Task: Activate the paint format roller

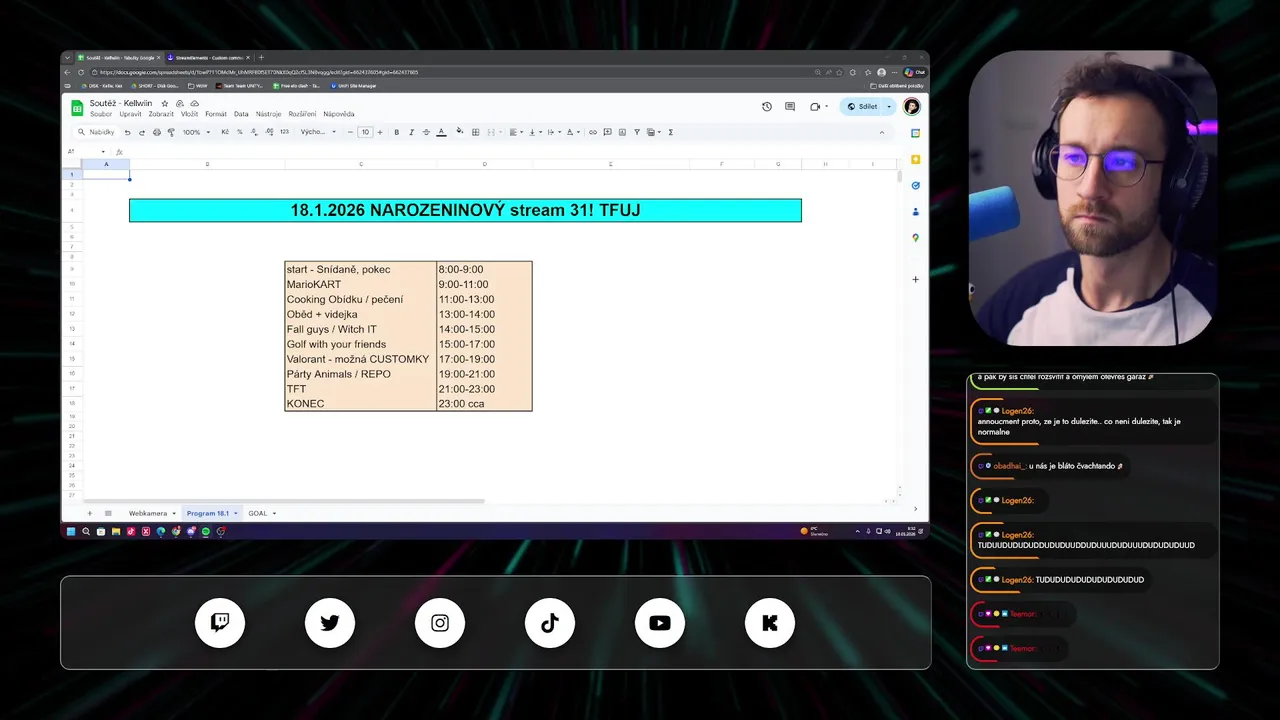Action: click(171, 132)
